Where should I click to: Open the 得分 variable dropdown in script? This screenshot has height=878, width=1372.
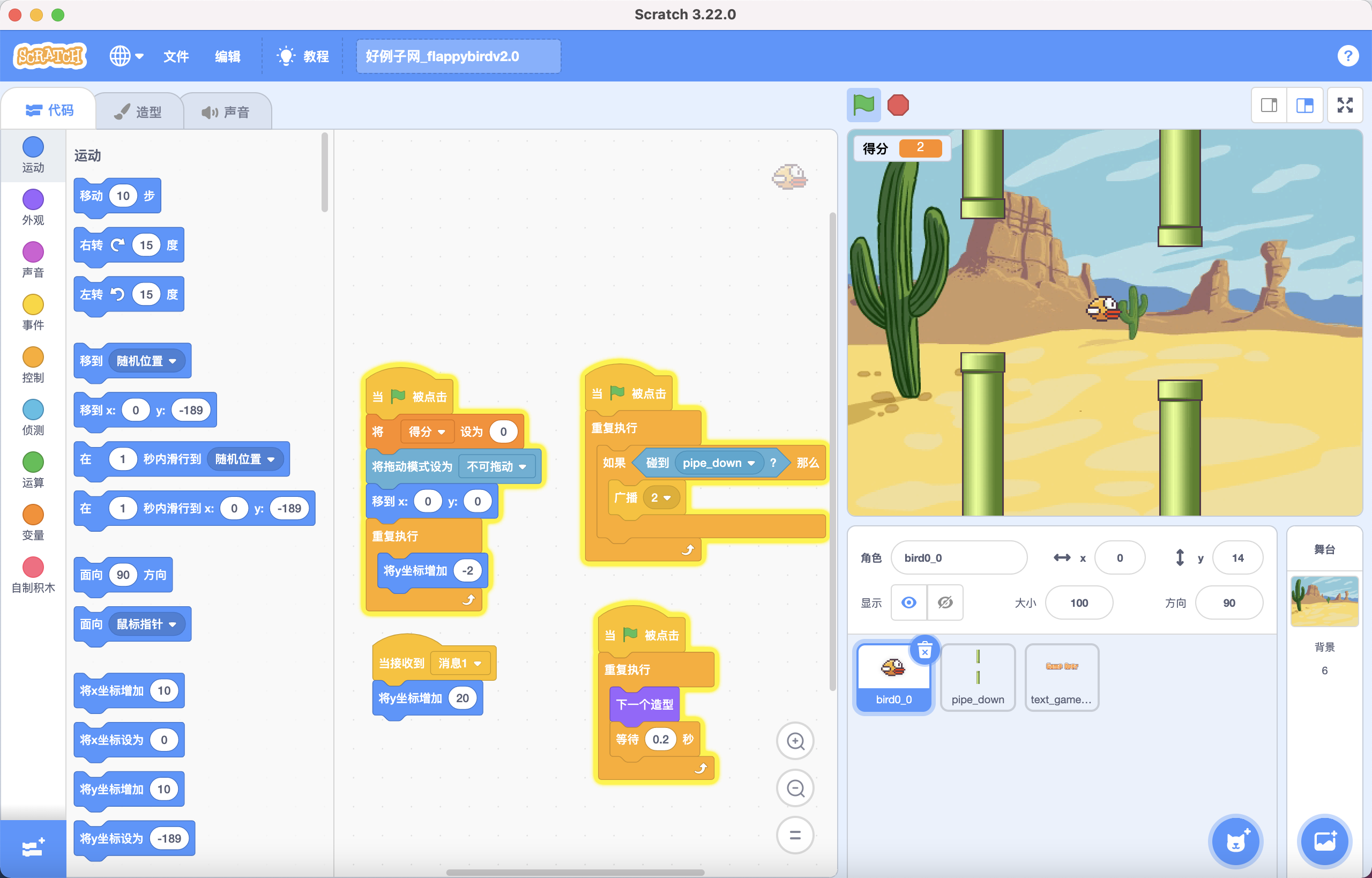coord(427,431)
